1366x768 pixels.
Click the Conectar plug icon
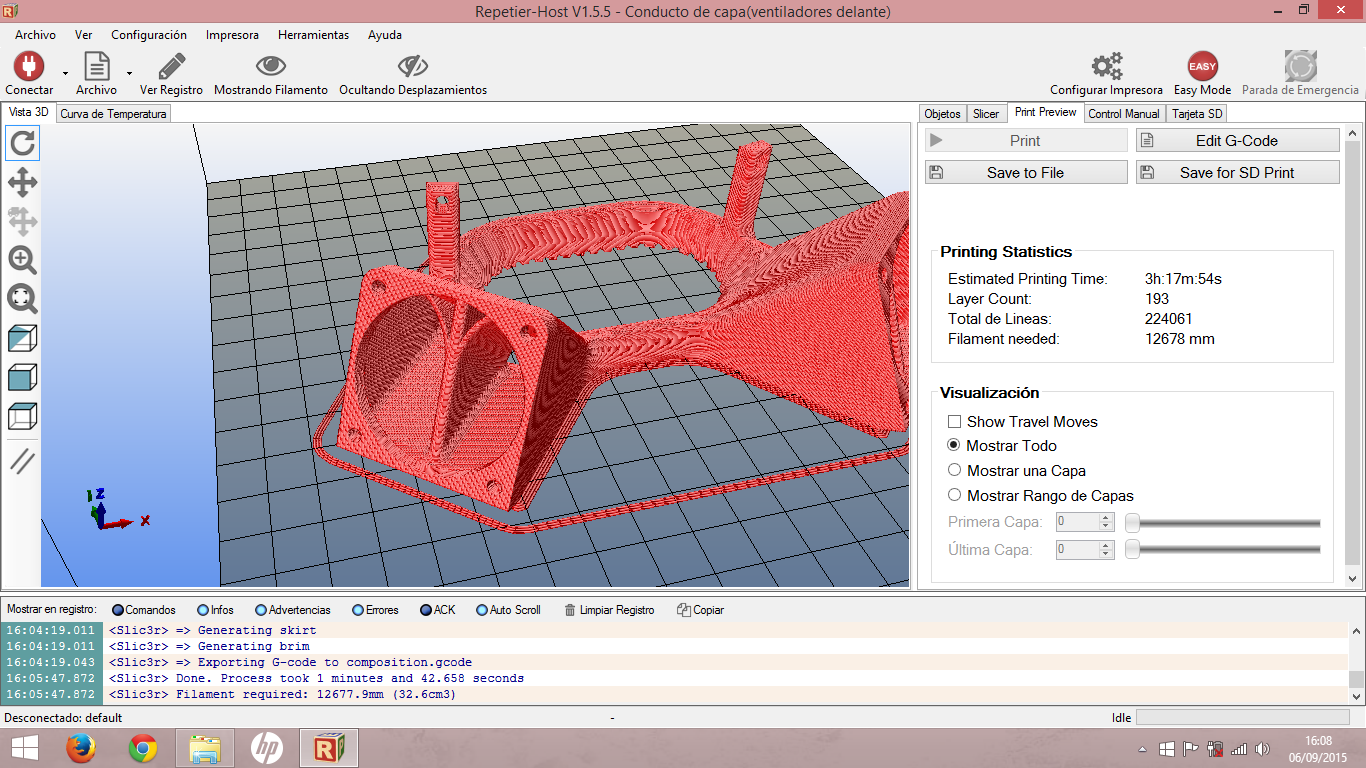29,66
